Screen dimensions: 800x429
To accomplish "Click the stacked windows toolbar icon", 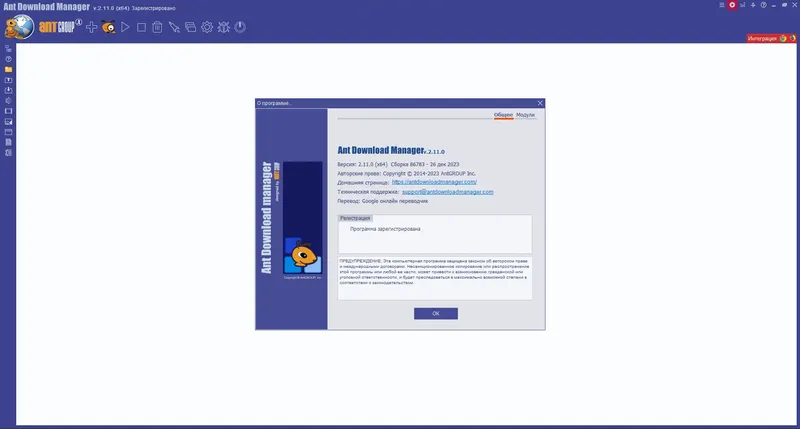I will pos(190,27).
